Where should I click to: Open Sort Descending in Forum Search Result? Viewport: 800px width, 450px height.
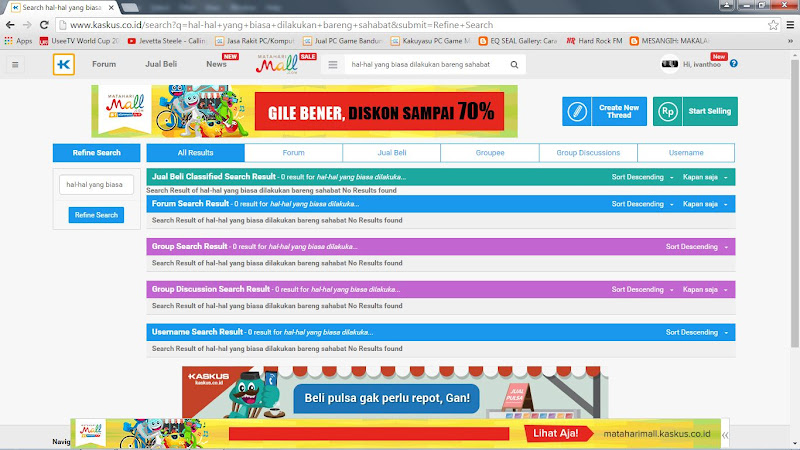642,204
